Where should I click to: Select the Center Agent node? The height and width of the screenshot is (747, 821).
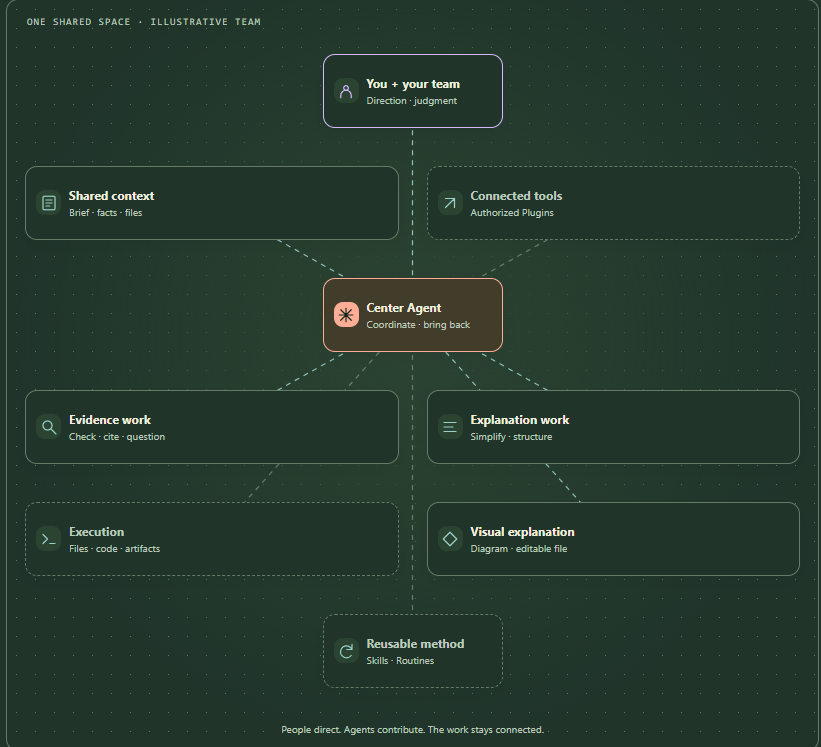[413, 315]
